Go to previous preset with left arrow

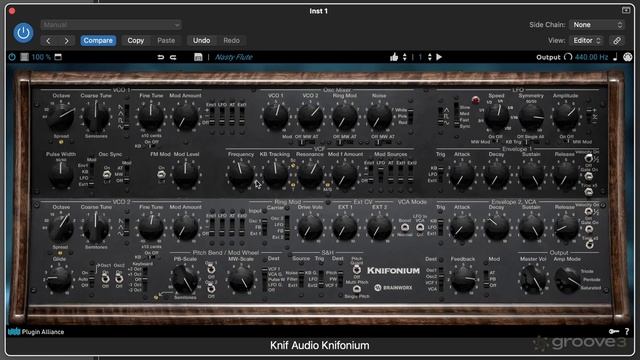[48, 40]
